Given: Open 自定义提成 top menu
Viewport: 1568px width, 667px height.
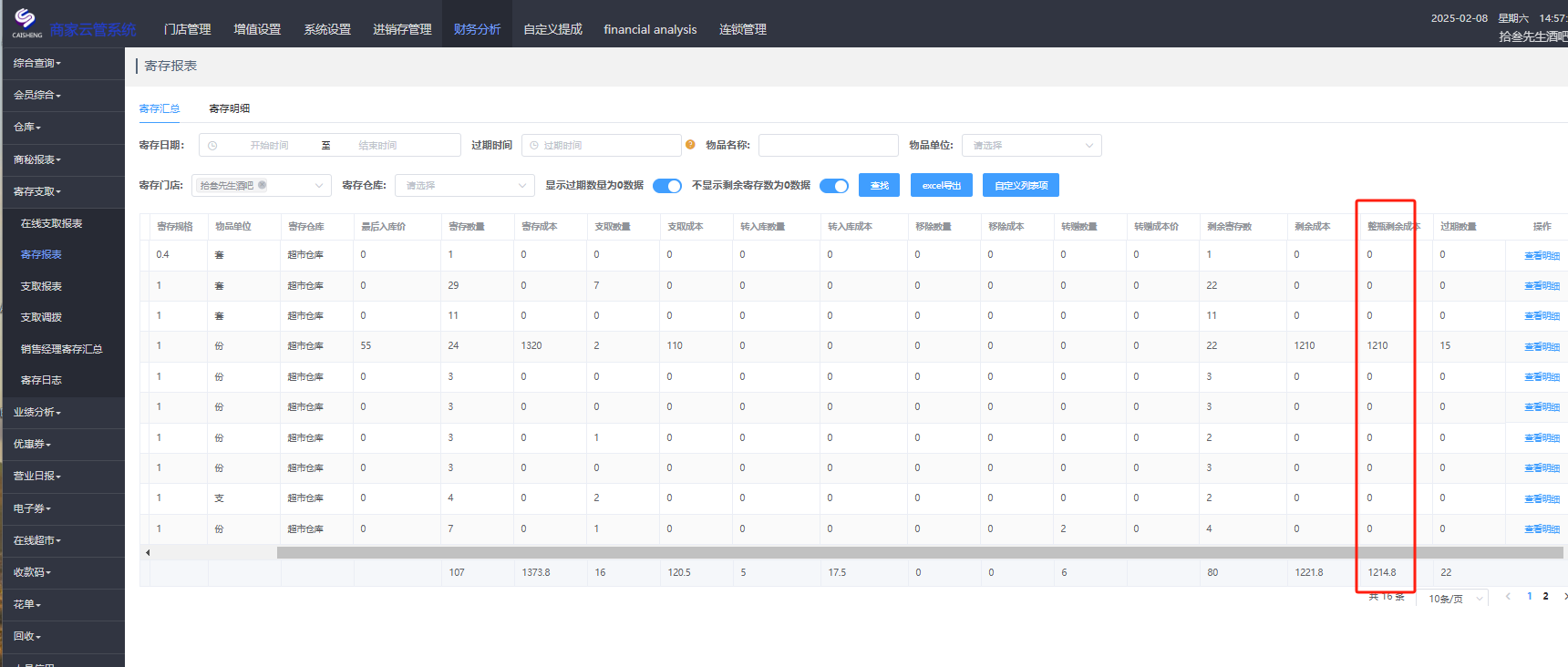Looking at the screenshot, I should point(552,29).
